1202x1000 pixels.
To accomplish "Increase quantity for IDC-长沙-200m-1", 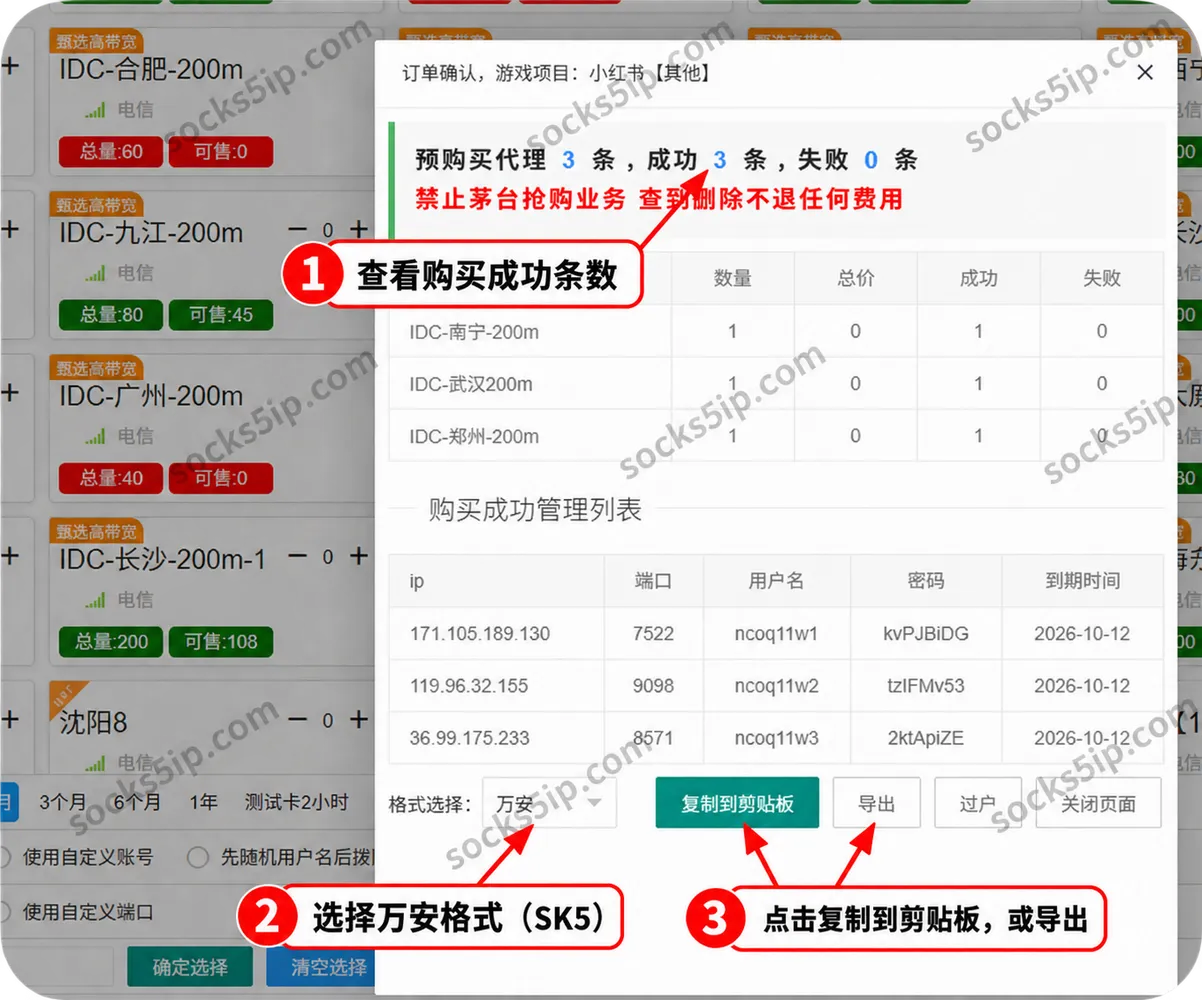I will 359,557.
